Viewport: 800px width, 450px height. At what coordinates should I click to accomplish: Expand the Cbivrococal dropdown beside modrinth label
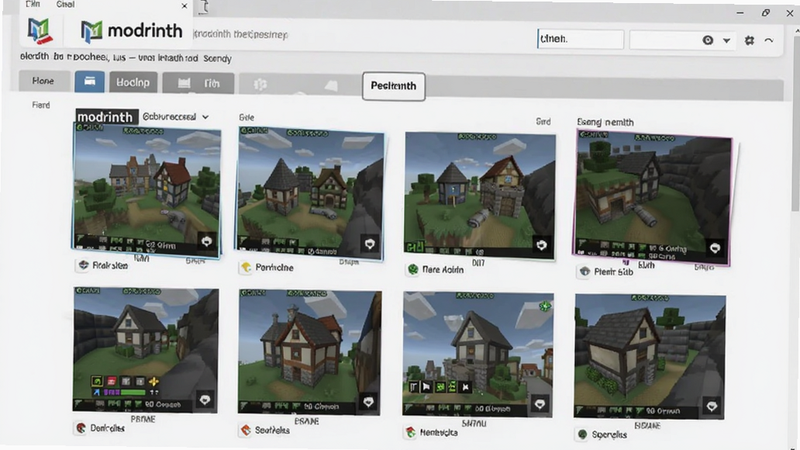(176, 117)
